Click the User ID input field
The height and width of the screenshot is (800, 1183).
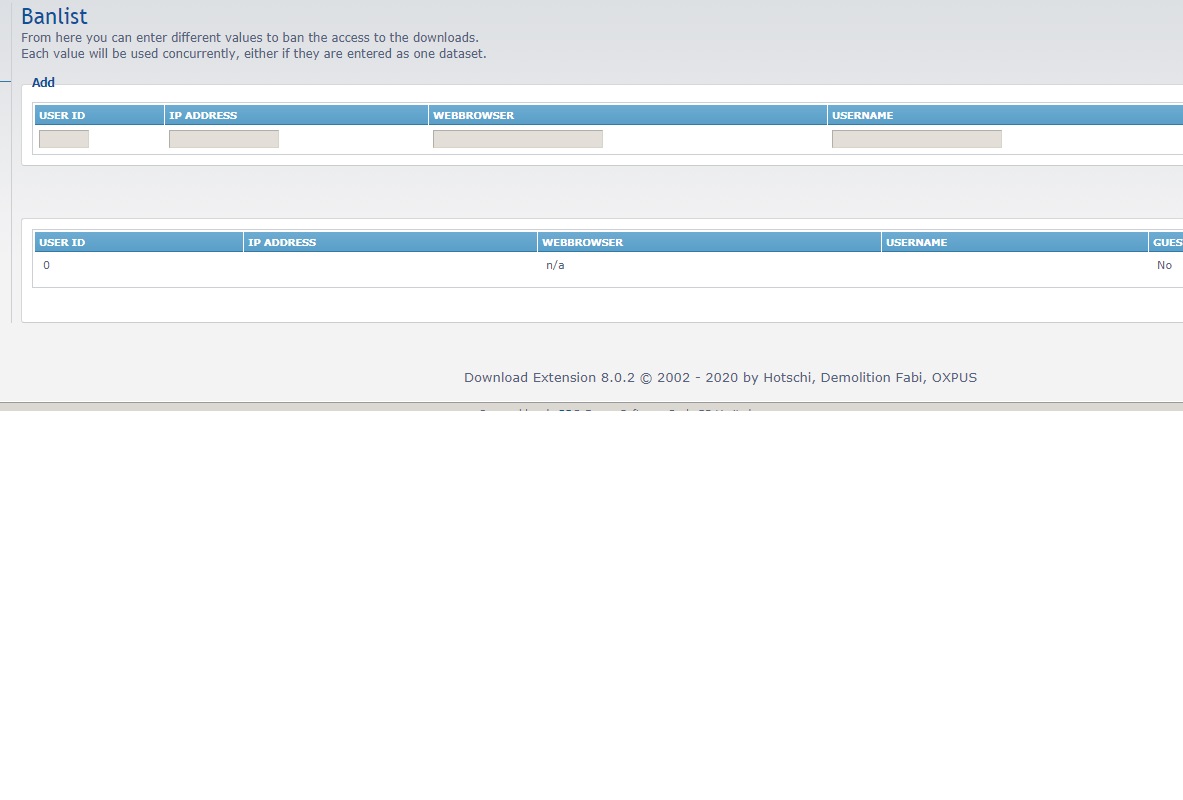pos(64,139)
